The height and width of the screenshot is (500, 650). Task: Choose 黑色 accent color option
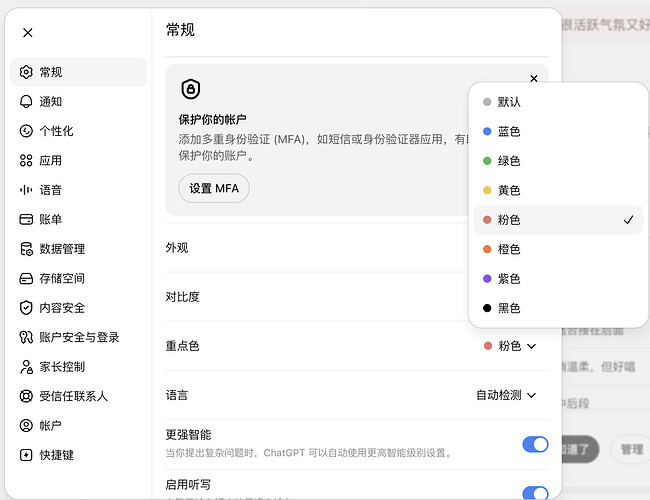(558, 308)
